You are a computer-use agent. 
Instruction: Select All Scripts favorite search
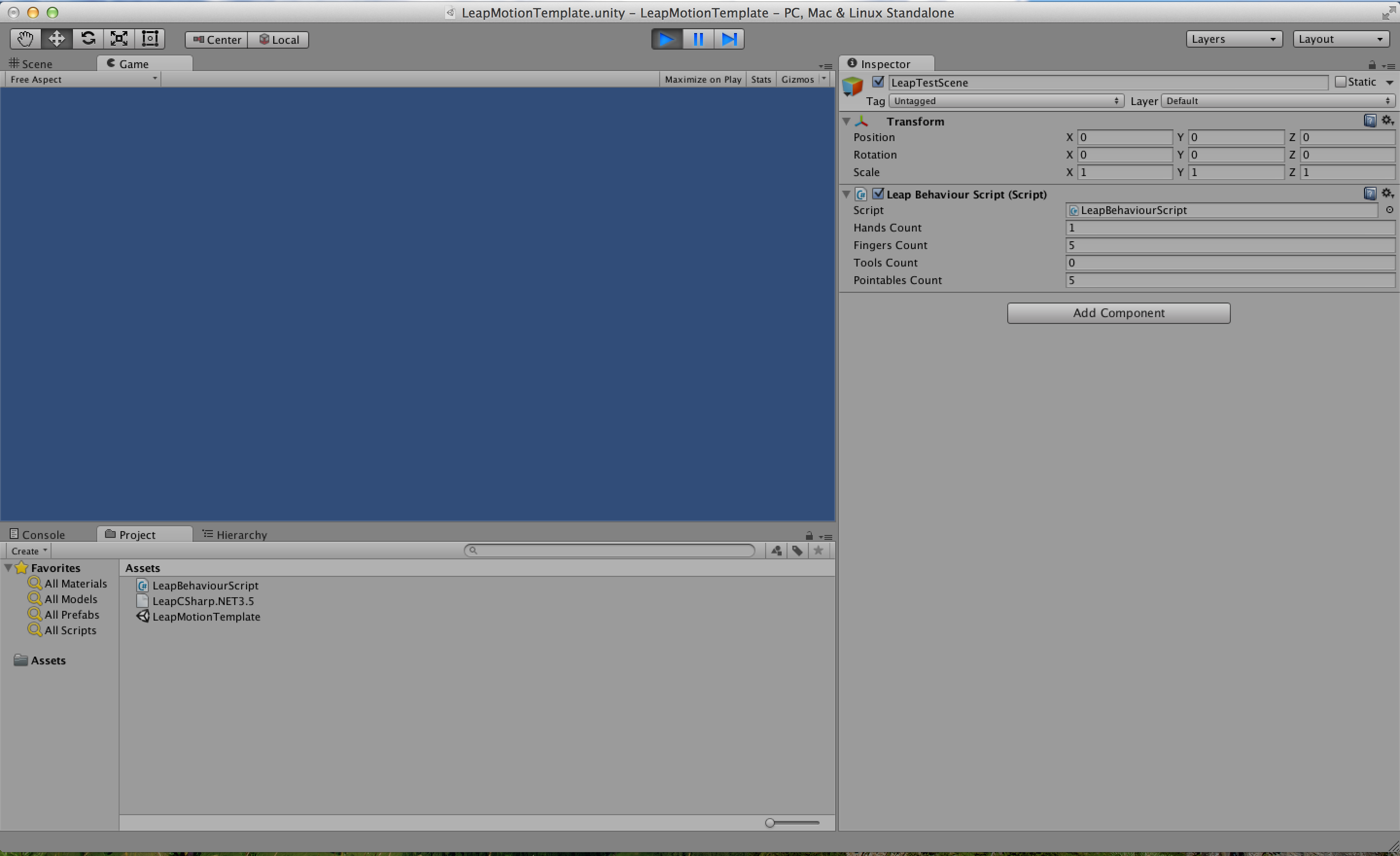coord(63,630)
